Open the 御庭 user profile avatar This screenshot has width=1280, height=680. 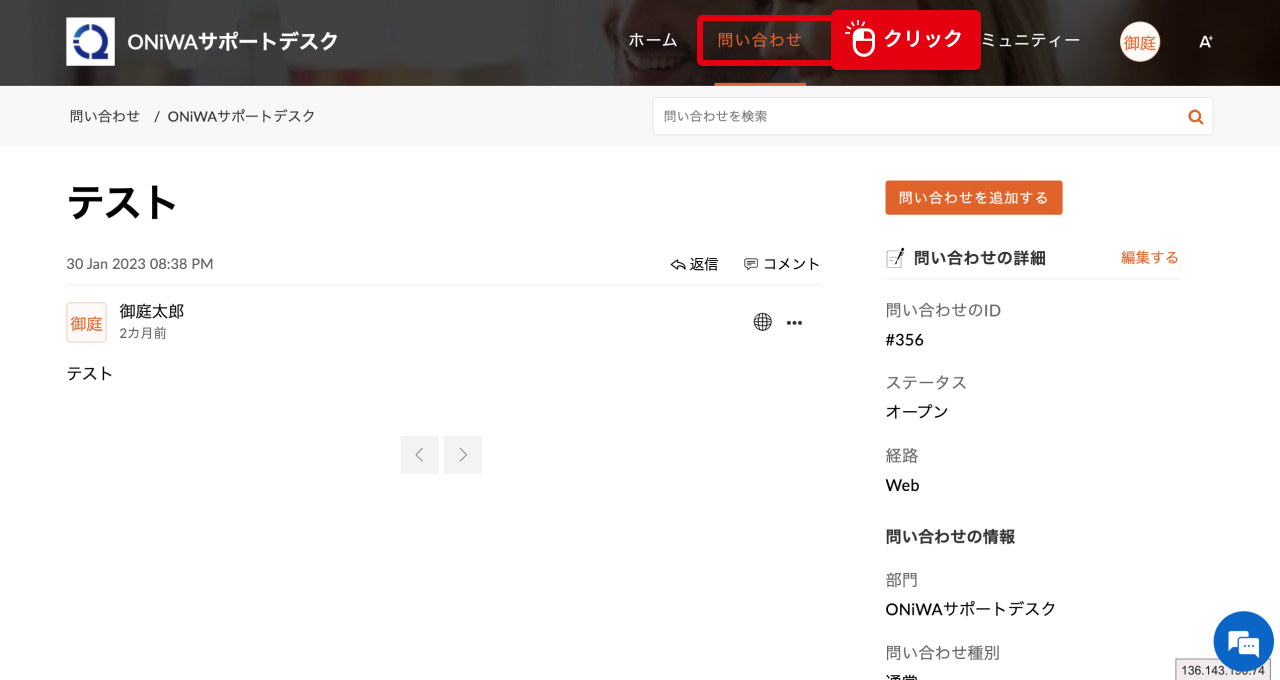1139,42
